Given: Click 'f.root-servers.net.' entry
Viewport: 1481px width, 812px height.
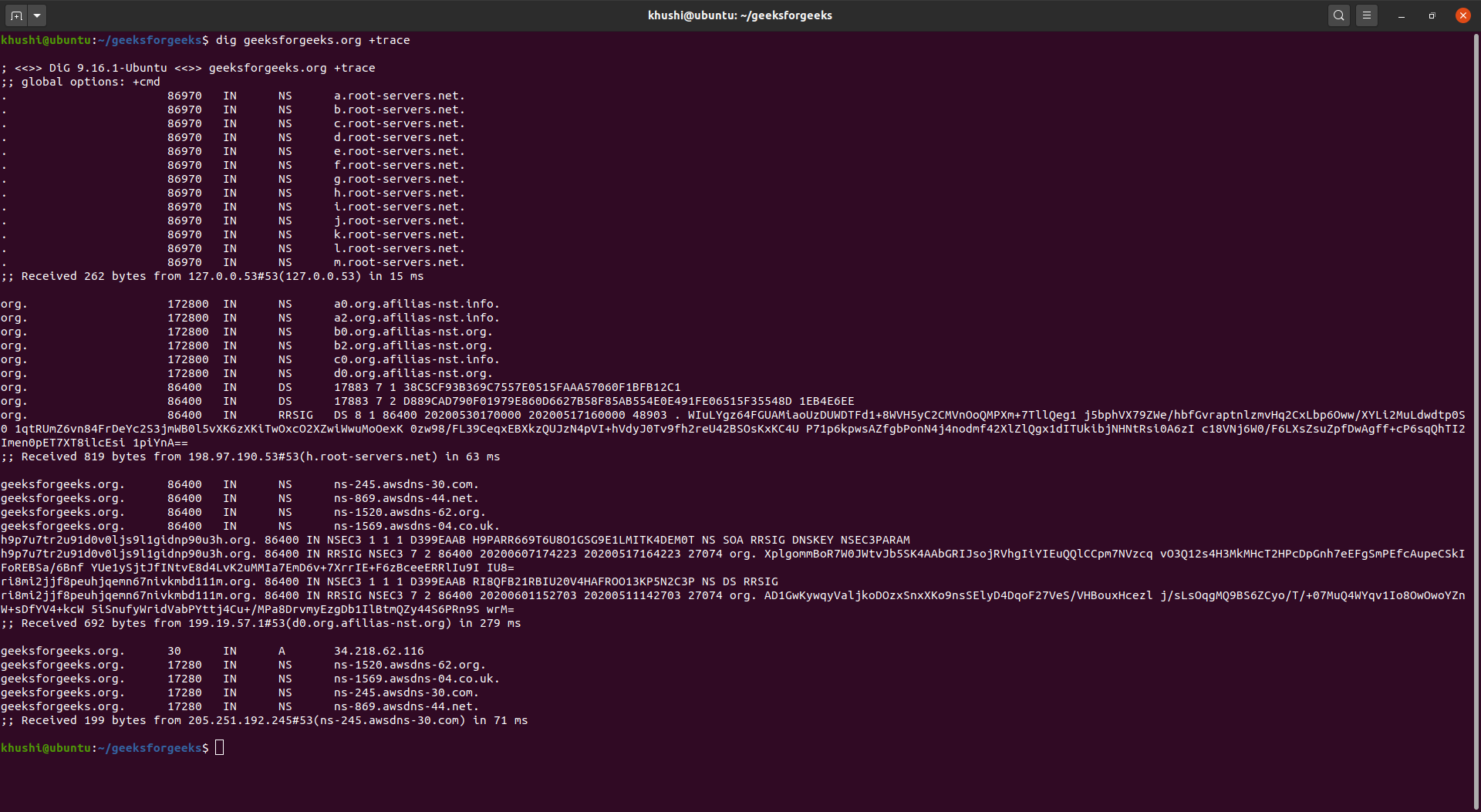Looking at the screenshot, I should 399,165.
